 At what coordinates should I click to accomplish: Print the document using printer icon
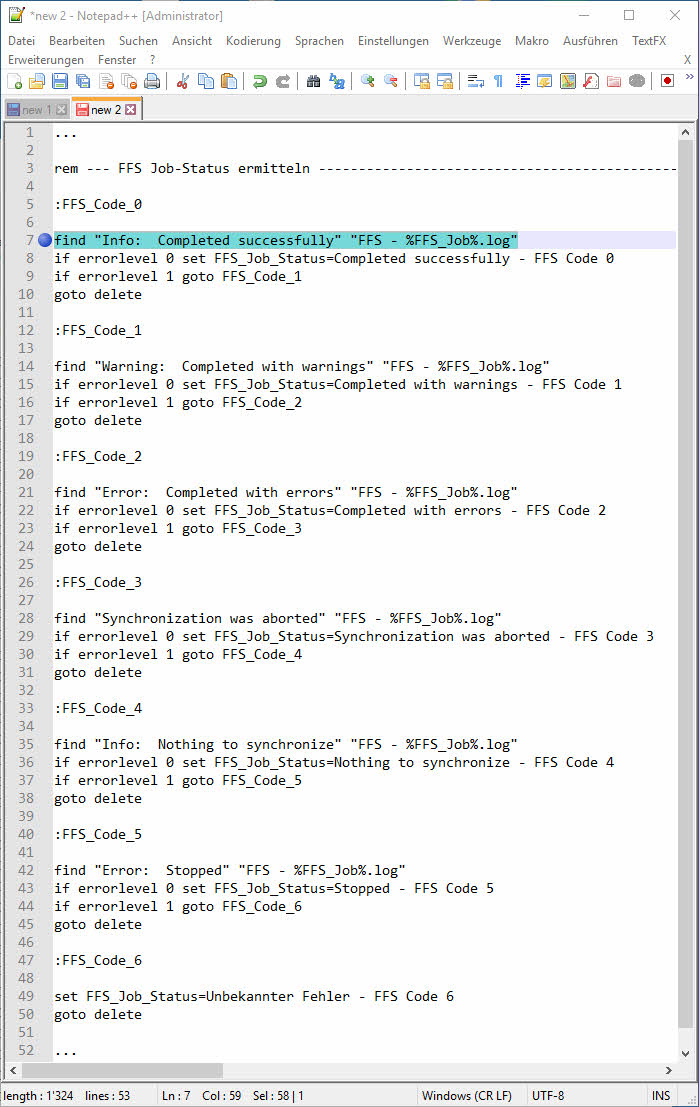pos(152,81)
